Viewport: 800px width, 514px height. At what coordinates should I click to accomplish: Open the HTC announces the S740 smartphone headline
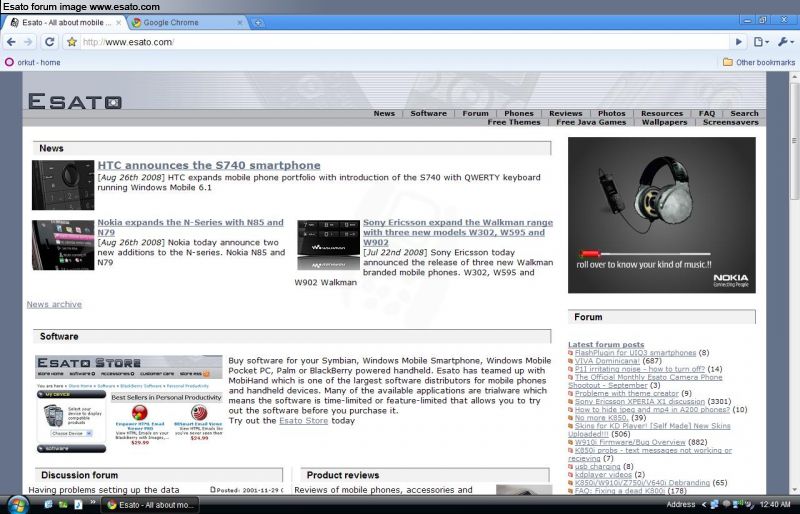pyautogui.click(x=209, y=165)
